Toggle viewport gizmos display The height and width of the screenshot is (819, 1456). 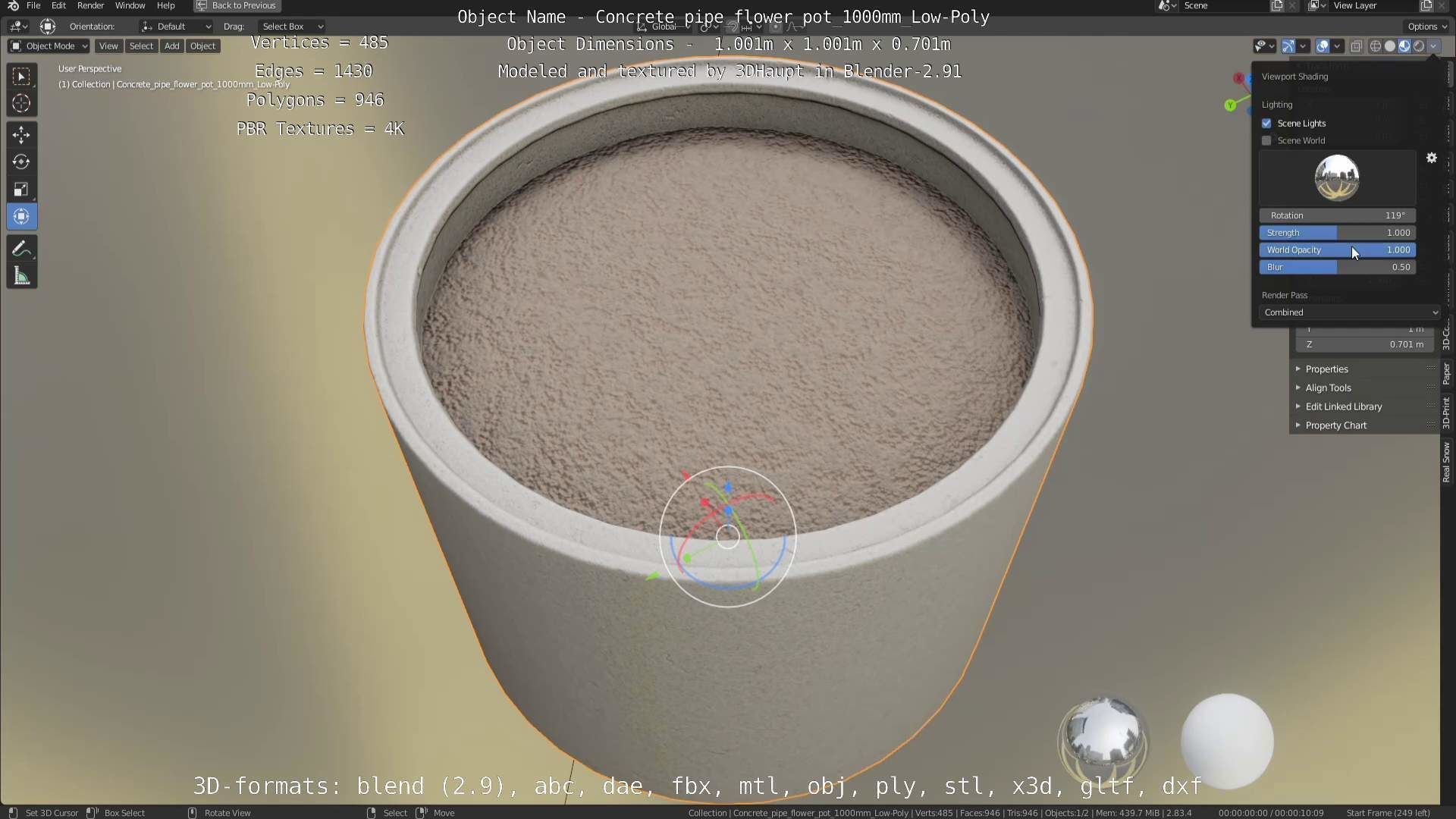(x=1288, y=46)
